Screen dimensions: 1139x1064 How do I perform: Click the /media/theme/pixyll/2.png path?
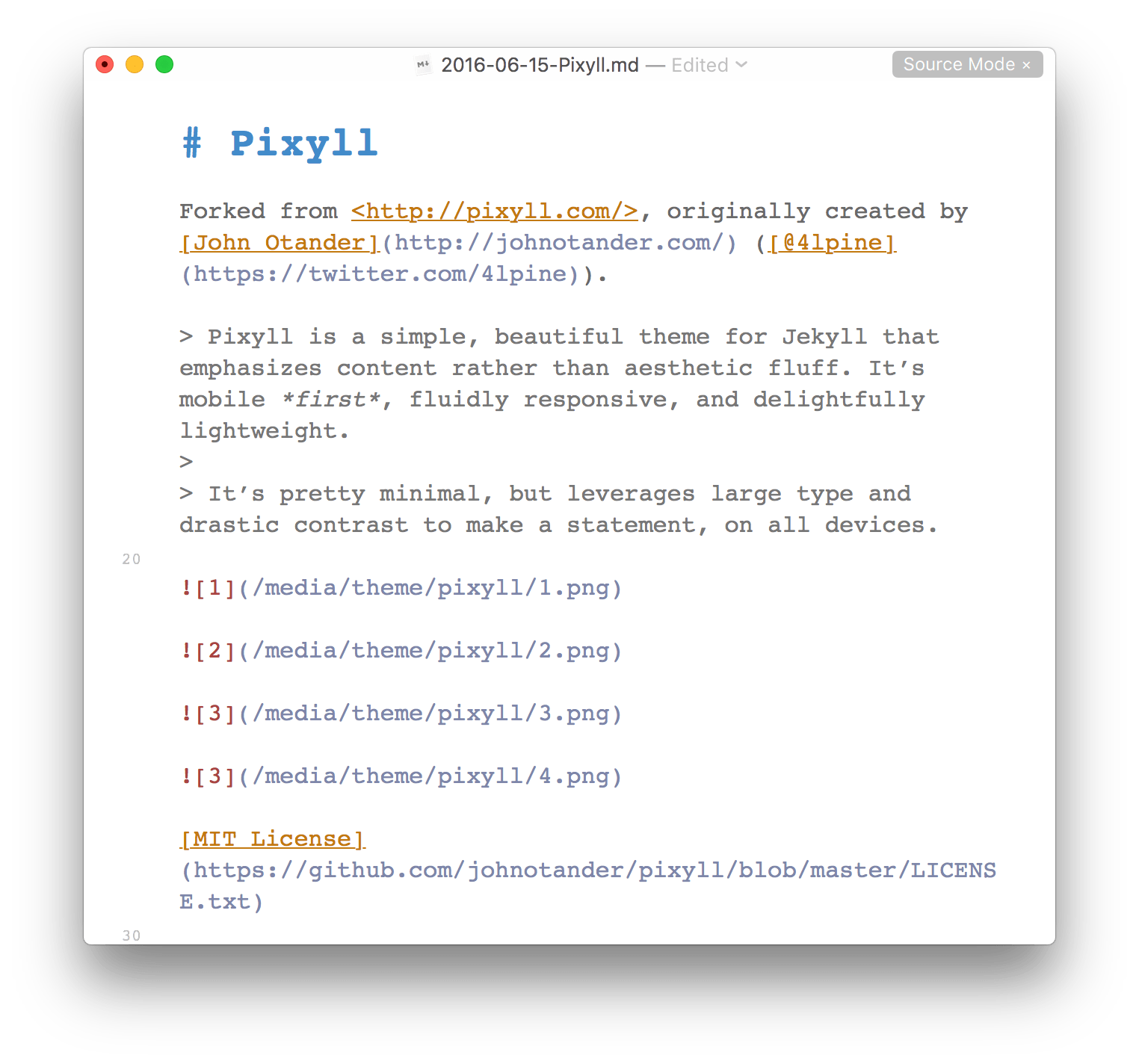click(430, 651)
